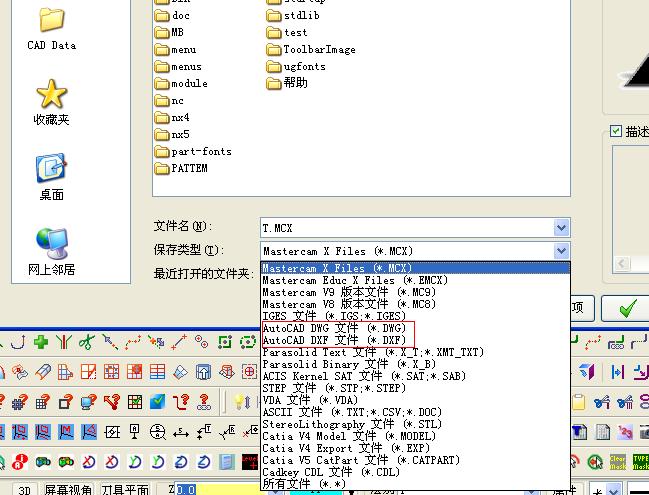Click the first blue Z rotation icon
The image size is (649, 495).
181,461
